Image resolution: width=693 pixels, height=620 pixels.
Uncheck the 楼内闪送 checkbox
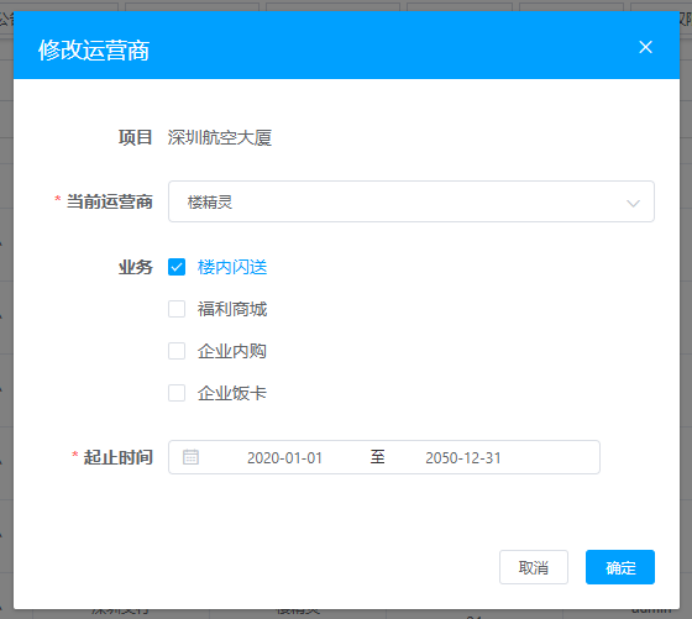pos(177,267)
